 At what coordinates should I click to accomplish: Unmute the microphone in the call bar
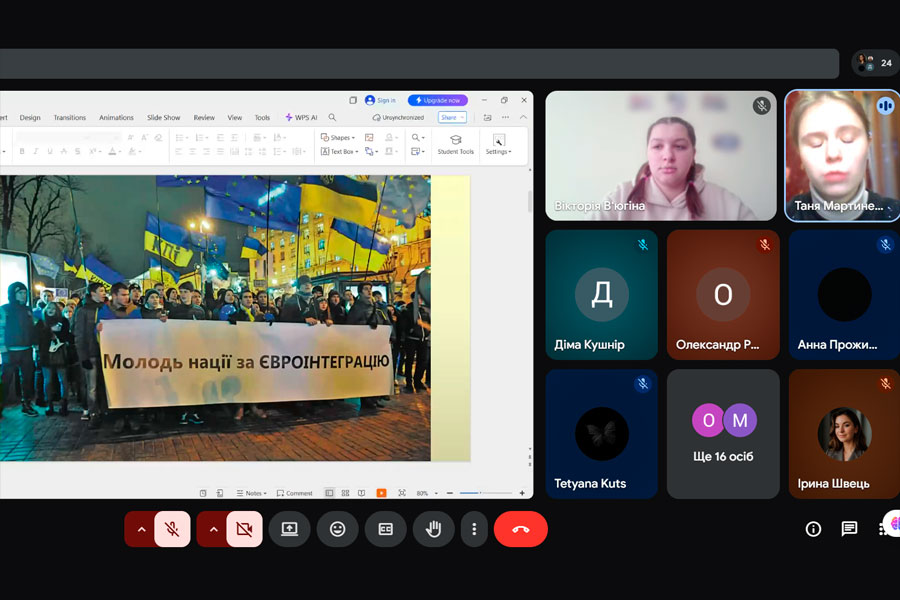click(x=172, y=529)
